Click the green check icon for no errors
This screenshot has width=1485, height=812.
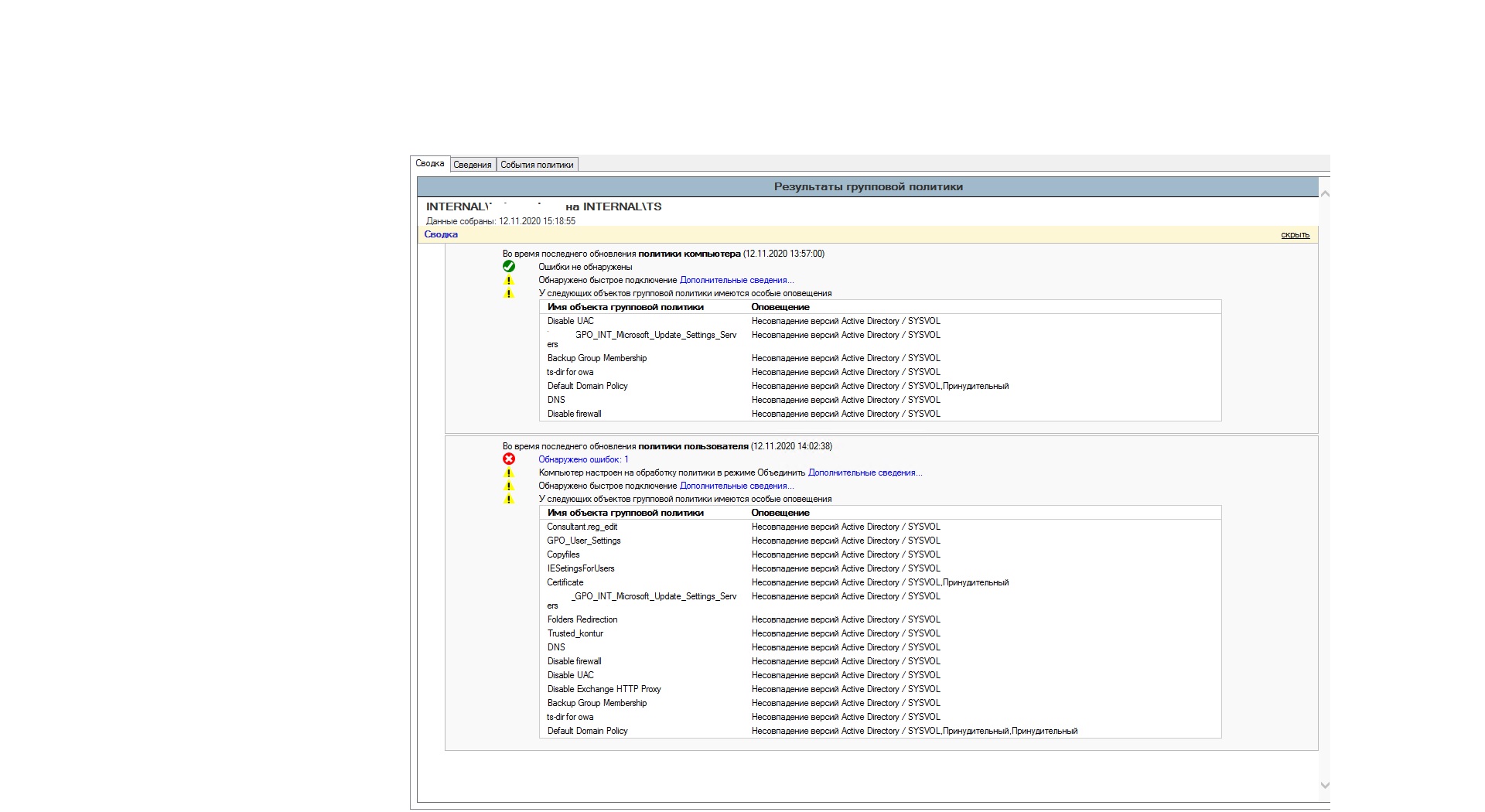(x=509, y=266)
